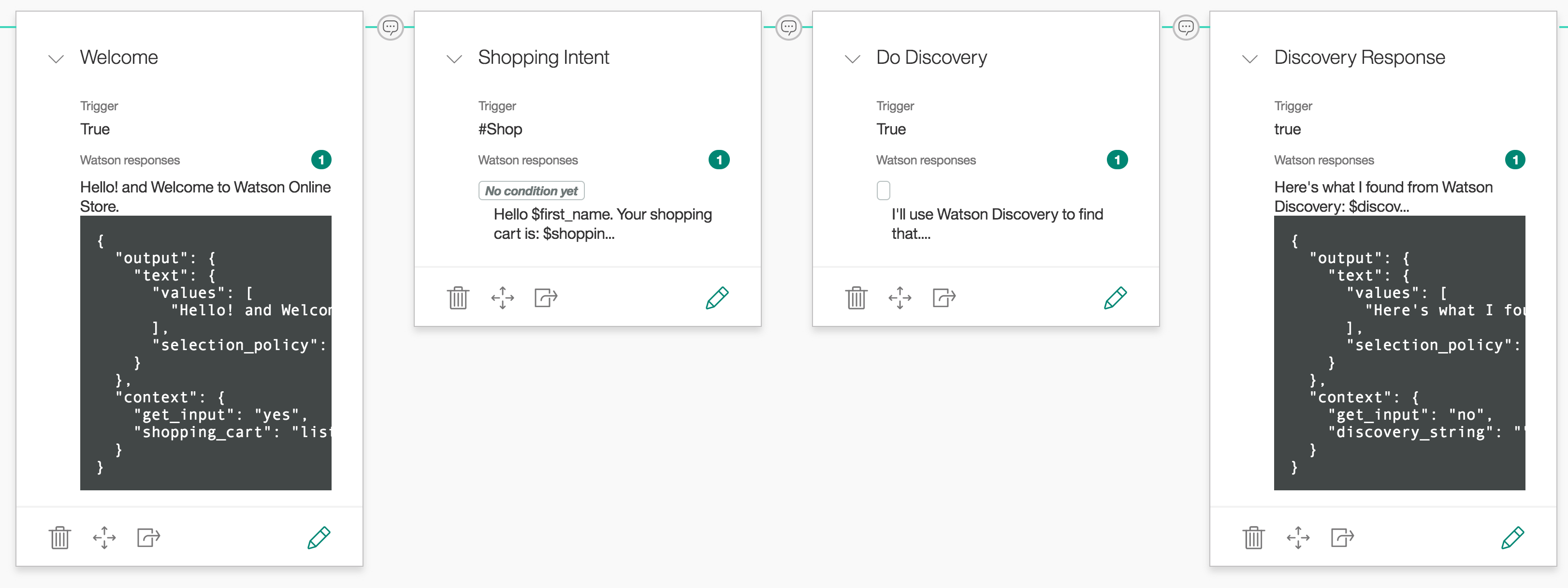Add node between Welcome and Shopping Intent
This screenshot has height=588, width=1568.
coord(390,28)
